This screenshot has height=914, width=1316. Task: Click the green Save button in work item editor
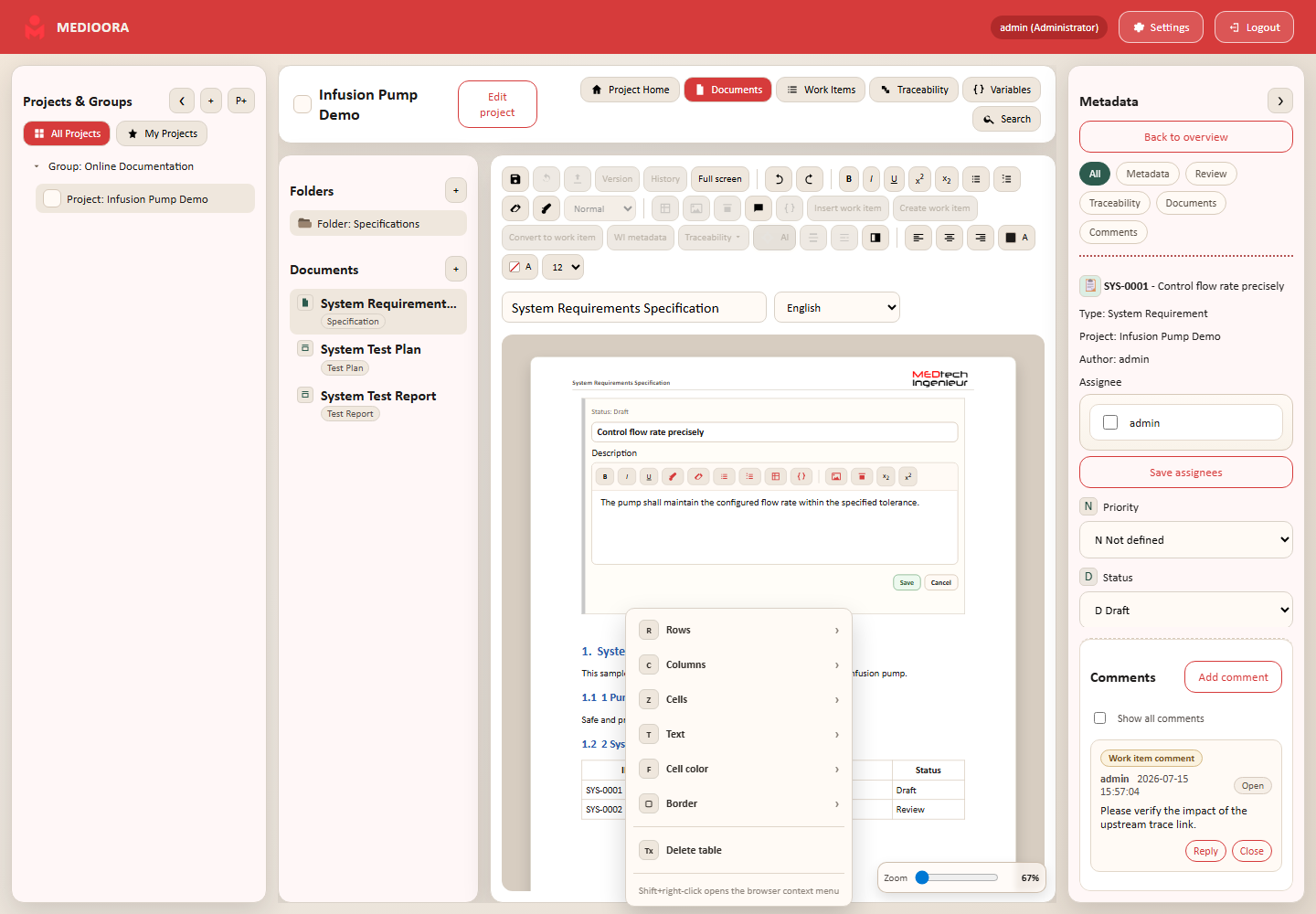point(907,582)
